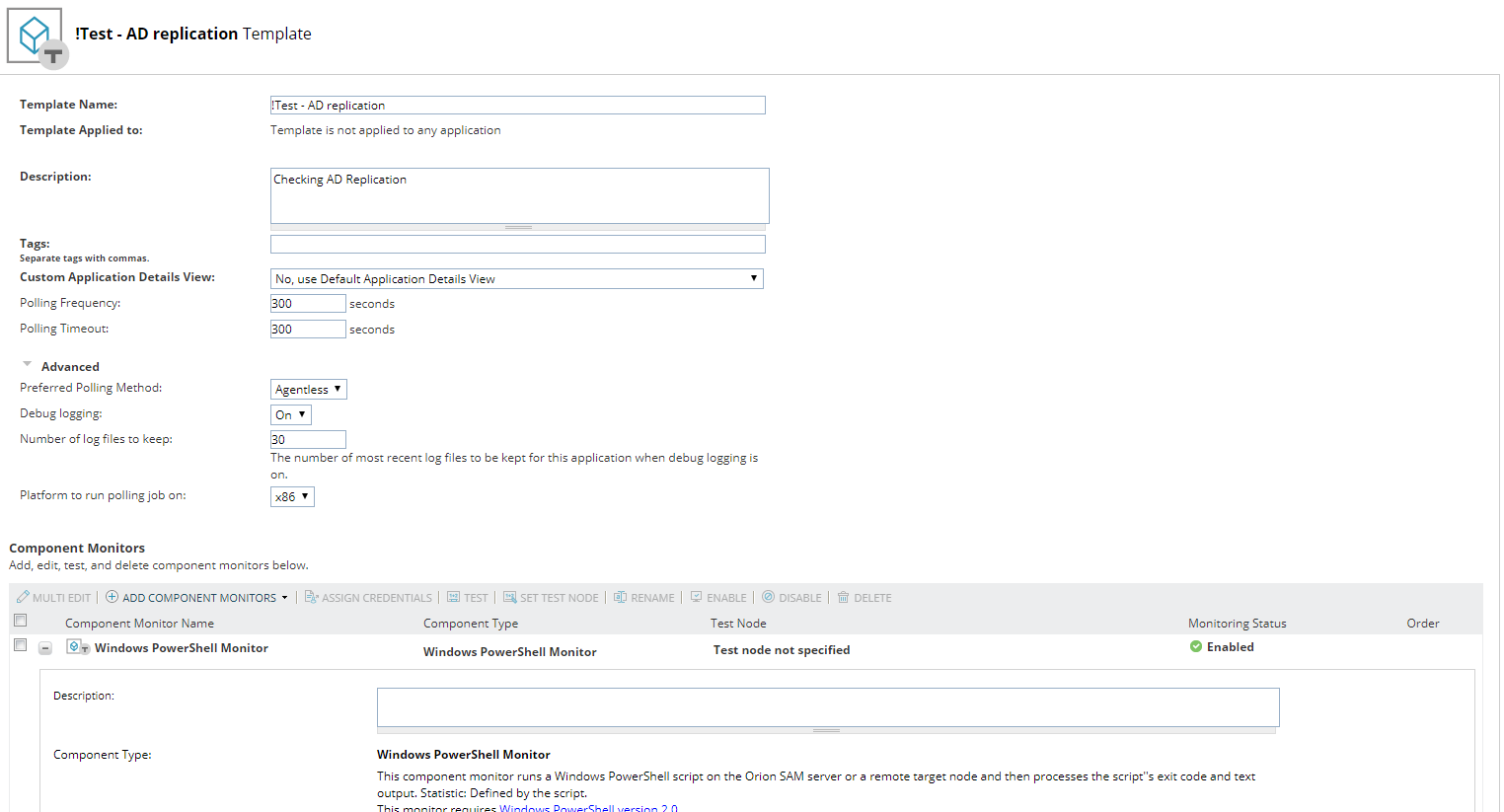
Task: Click the Advanced section label
Action: [x=70, y=366]
